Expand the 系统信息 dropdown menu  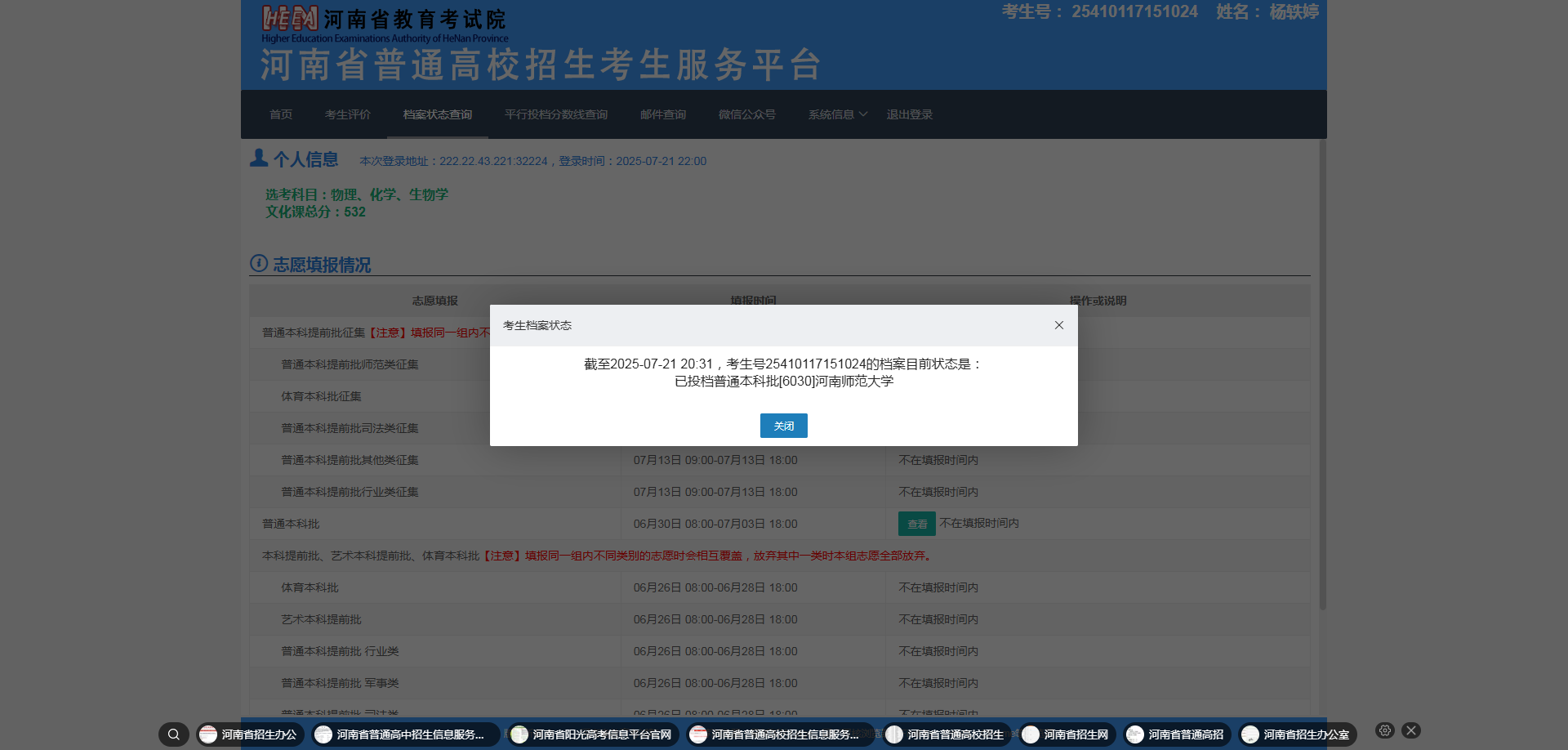838,114
